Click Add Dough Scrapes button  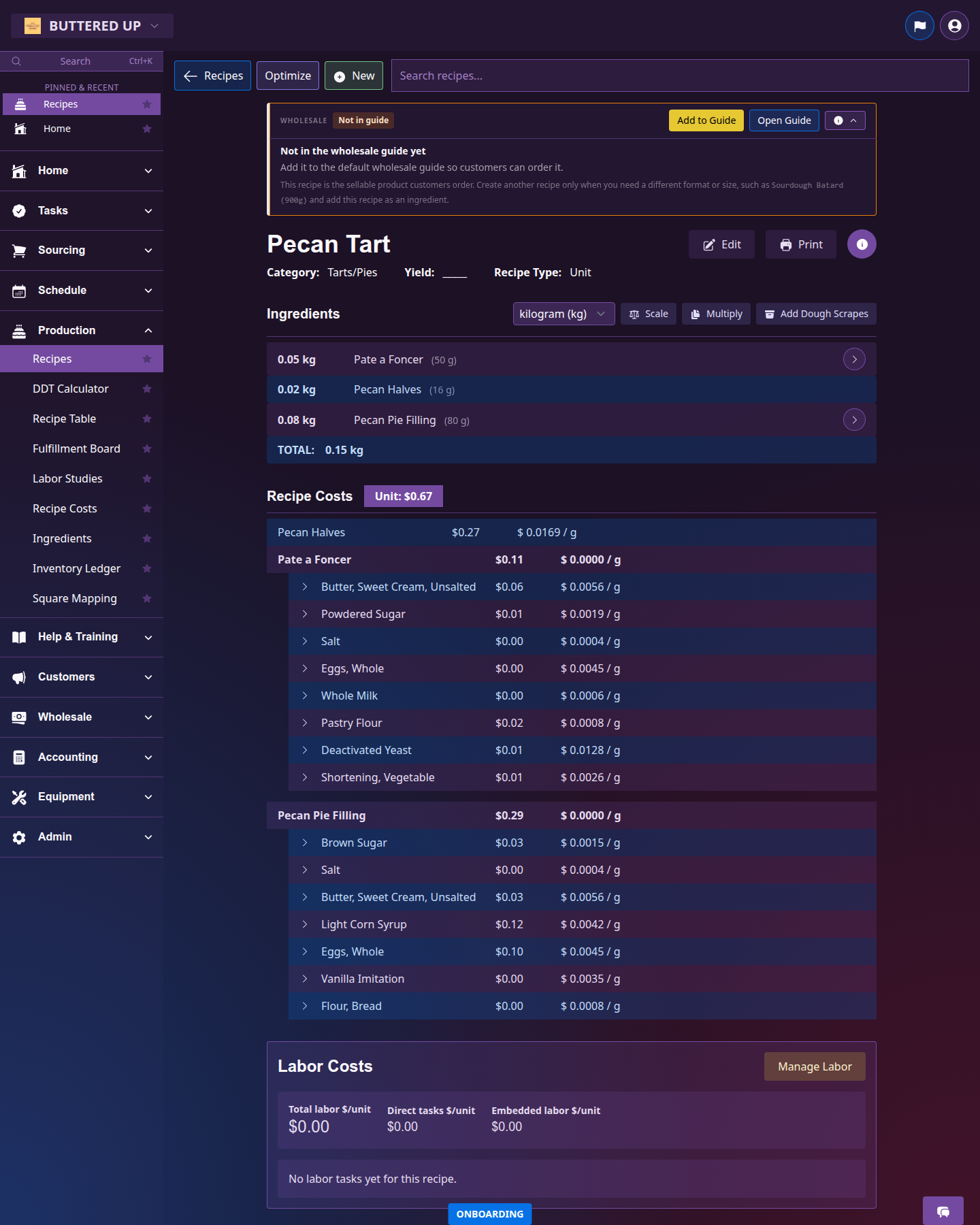click(x=816, y=314)
